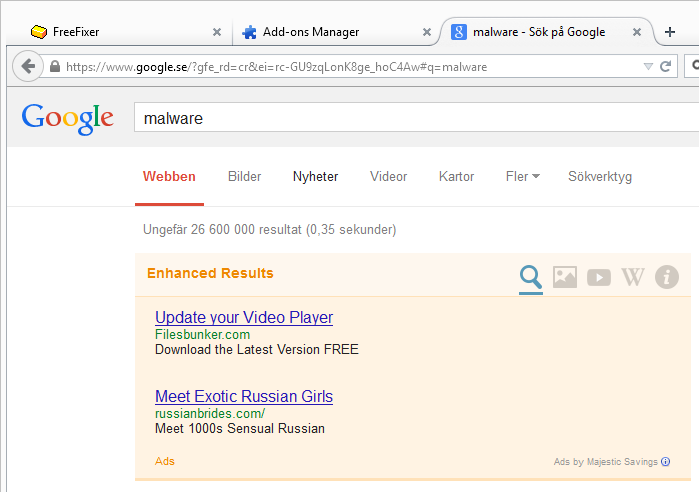The width and height of the screenshot is (699, 492).
Task: Open Meet Exotic Russian Girls link
Action: (244, 396)
